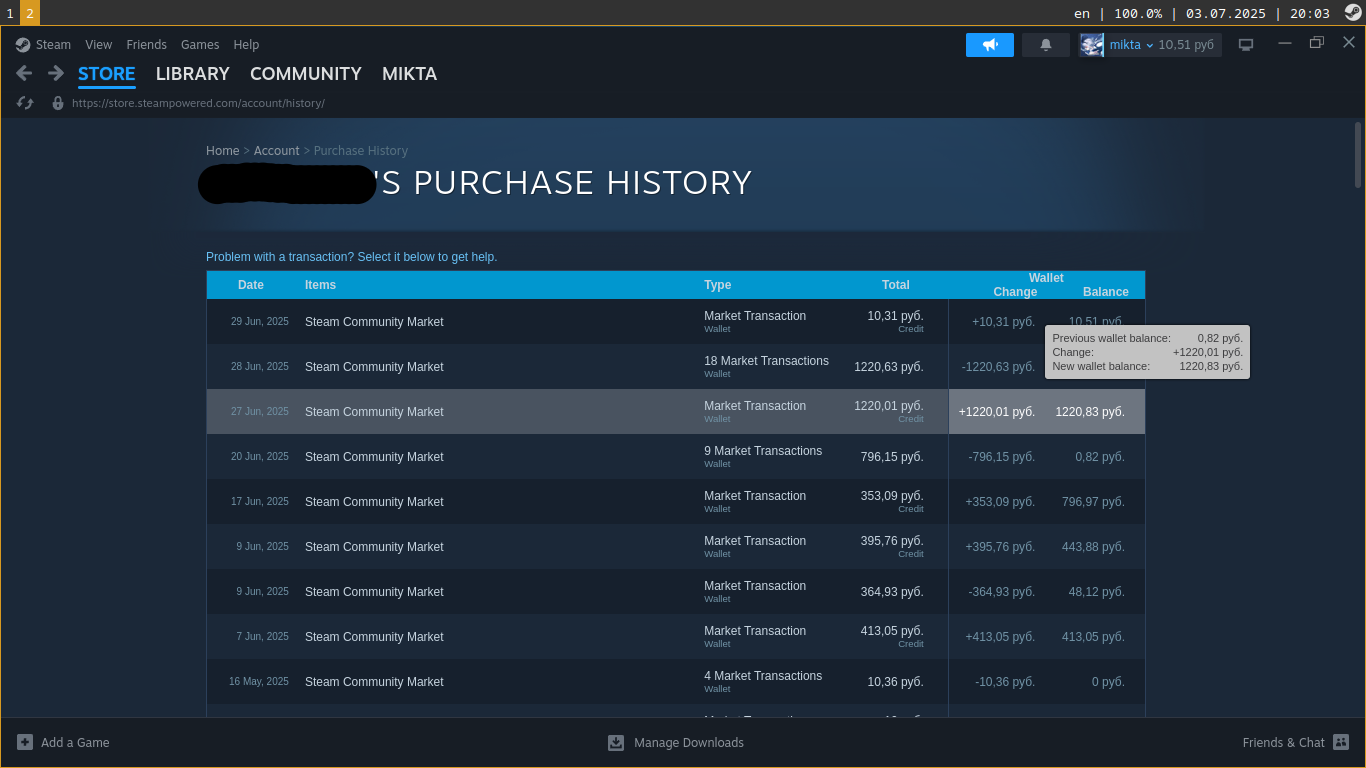Open the '18 Market Transactions' entry
The height and width of the screenshot is (768, 1366).
(x=766, y=361)
